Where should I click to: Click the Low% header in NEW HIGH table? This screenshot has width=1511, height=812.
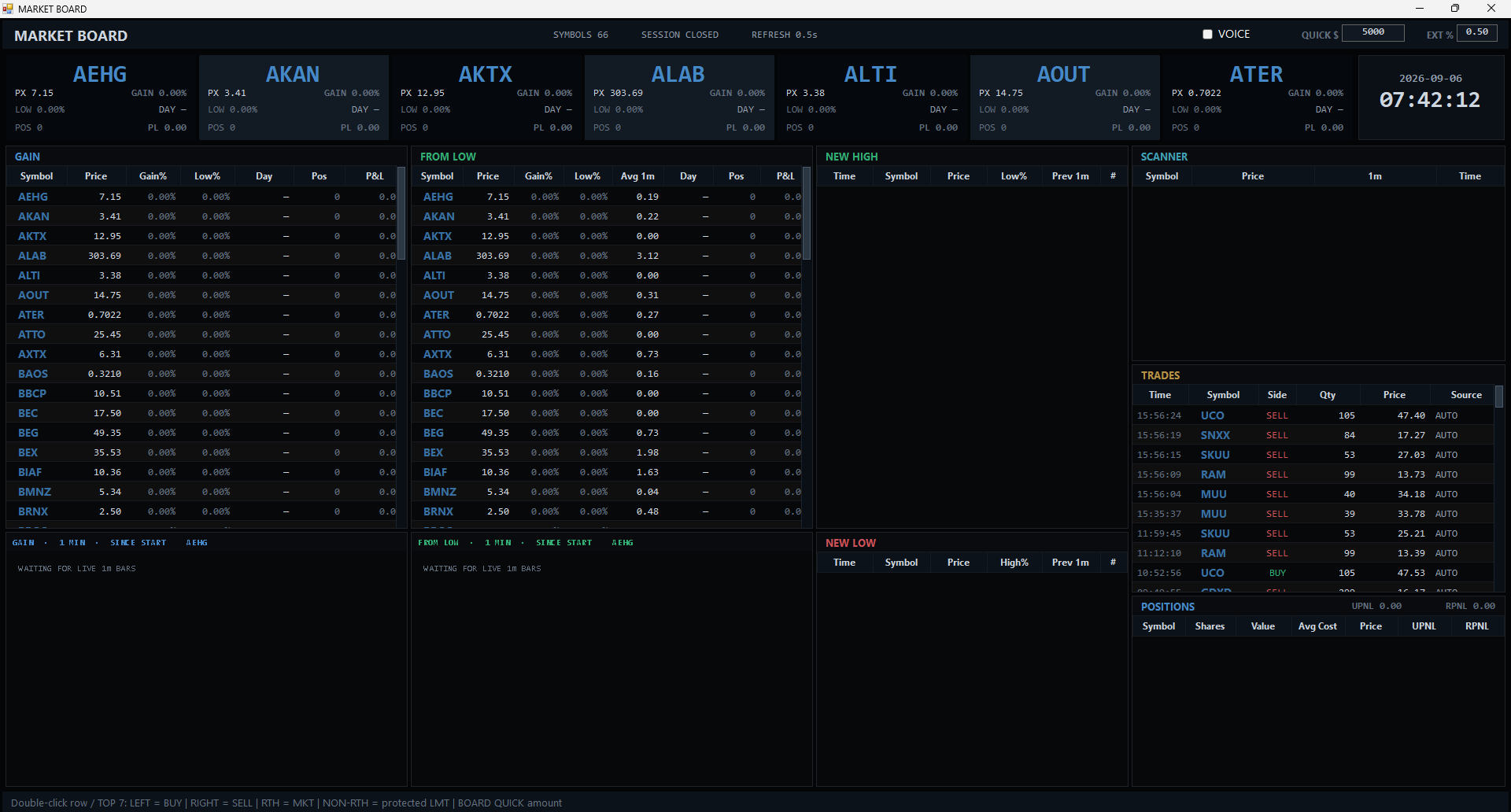click(1014, 176)
